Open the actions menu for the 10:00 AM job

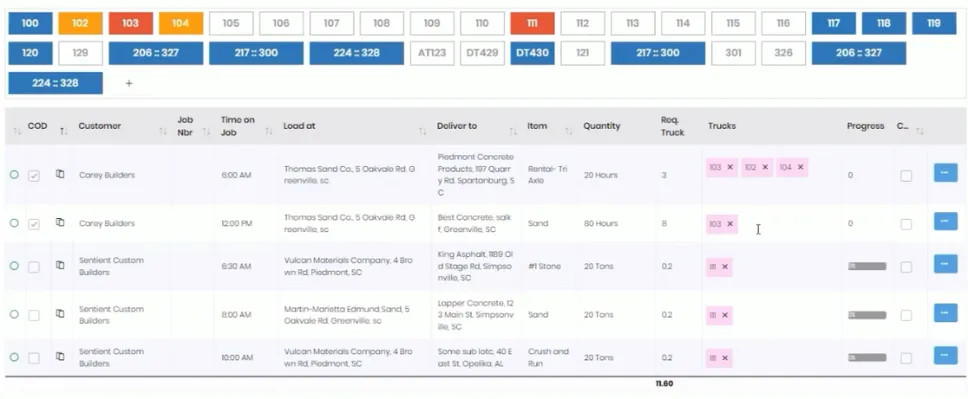[945, 355]
